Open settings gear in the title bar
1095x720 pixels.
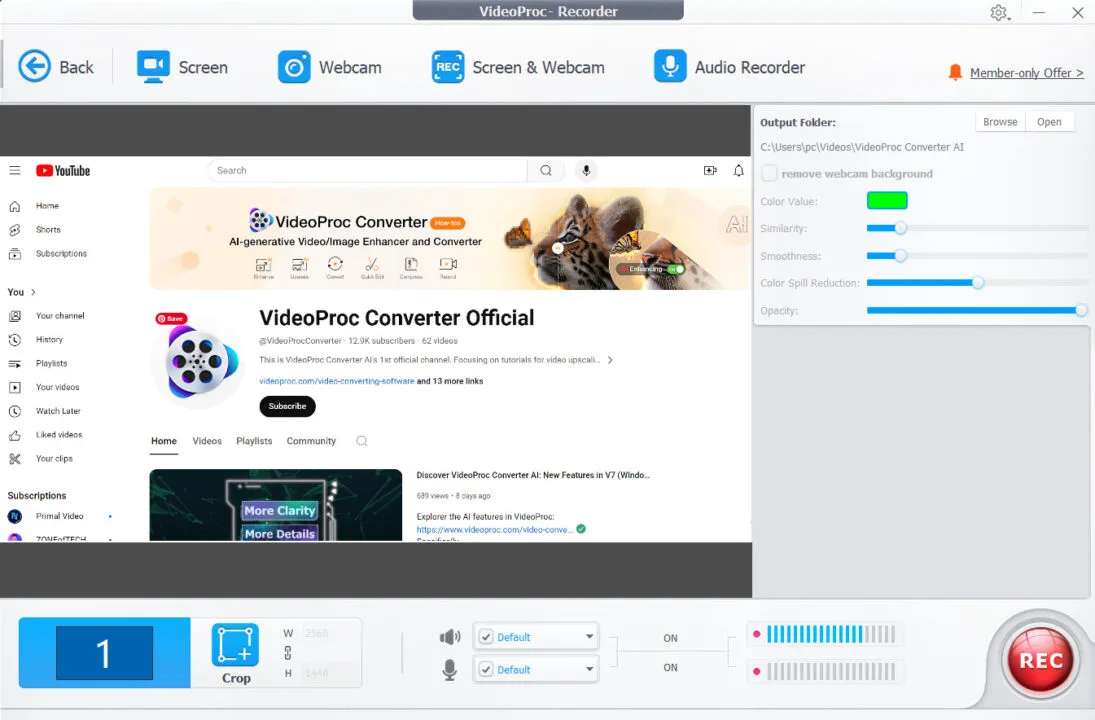(x=998, y=13)
